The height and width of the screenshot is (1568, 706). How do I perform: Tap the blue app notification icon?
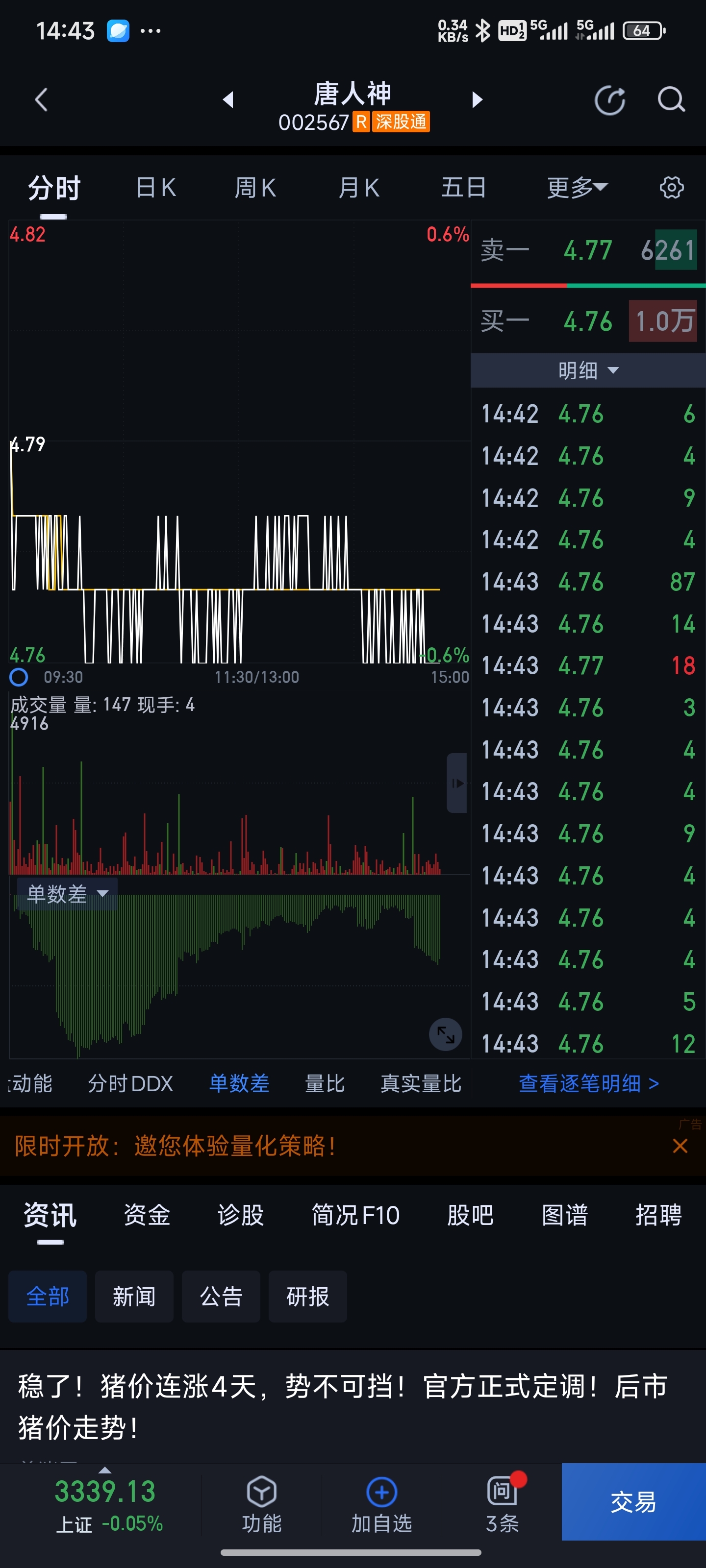(118, 30)
